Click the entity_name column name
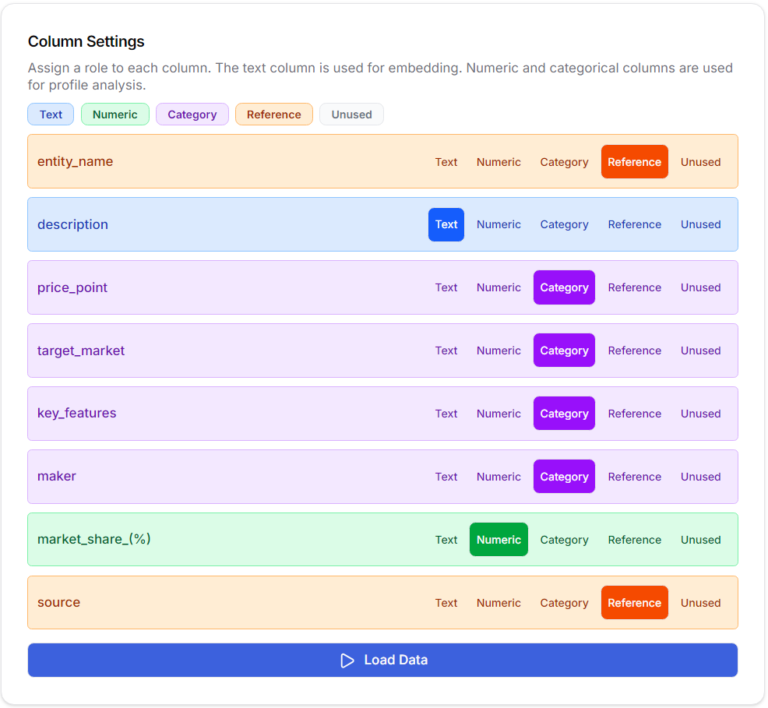Viewport: 768px width, 708px height. (75, 162)
